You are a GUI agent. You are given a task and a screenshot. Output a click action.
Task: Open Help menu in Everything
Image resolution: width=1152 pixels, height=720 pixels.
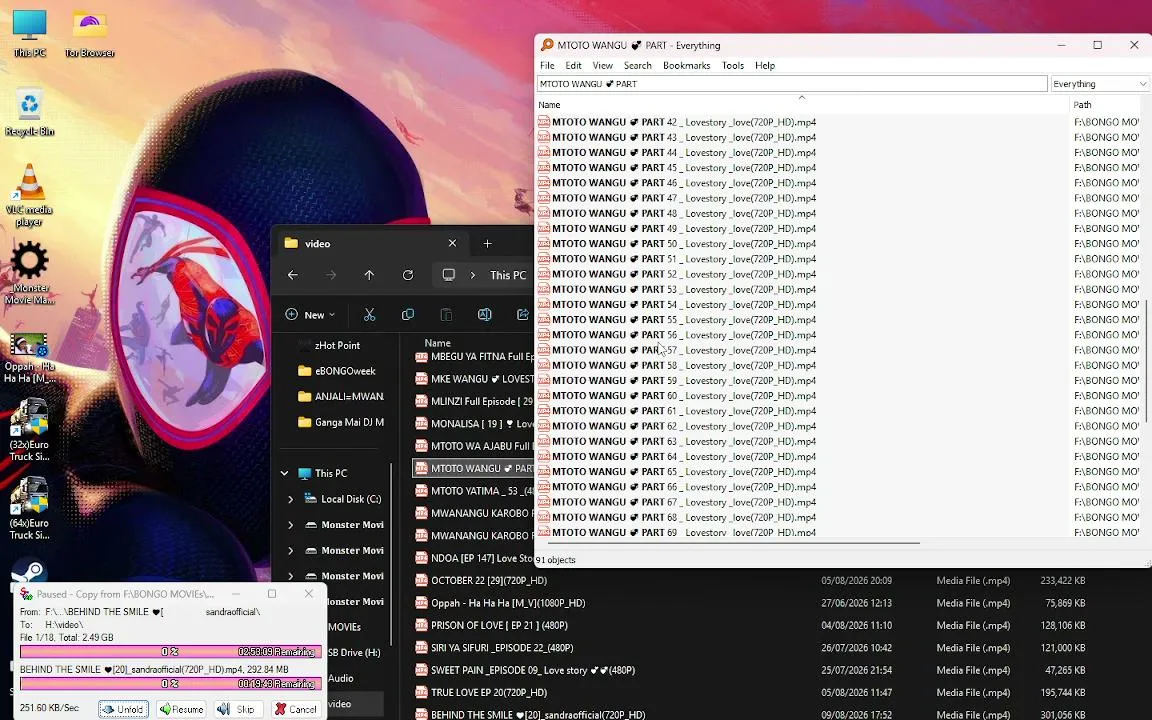click(765, 65)
